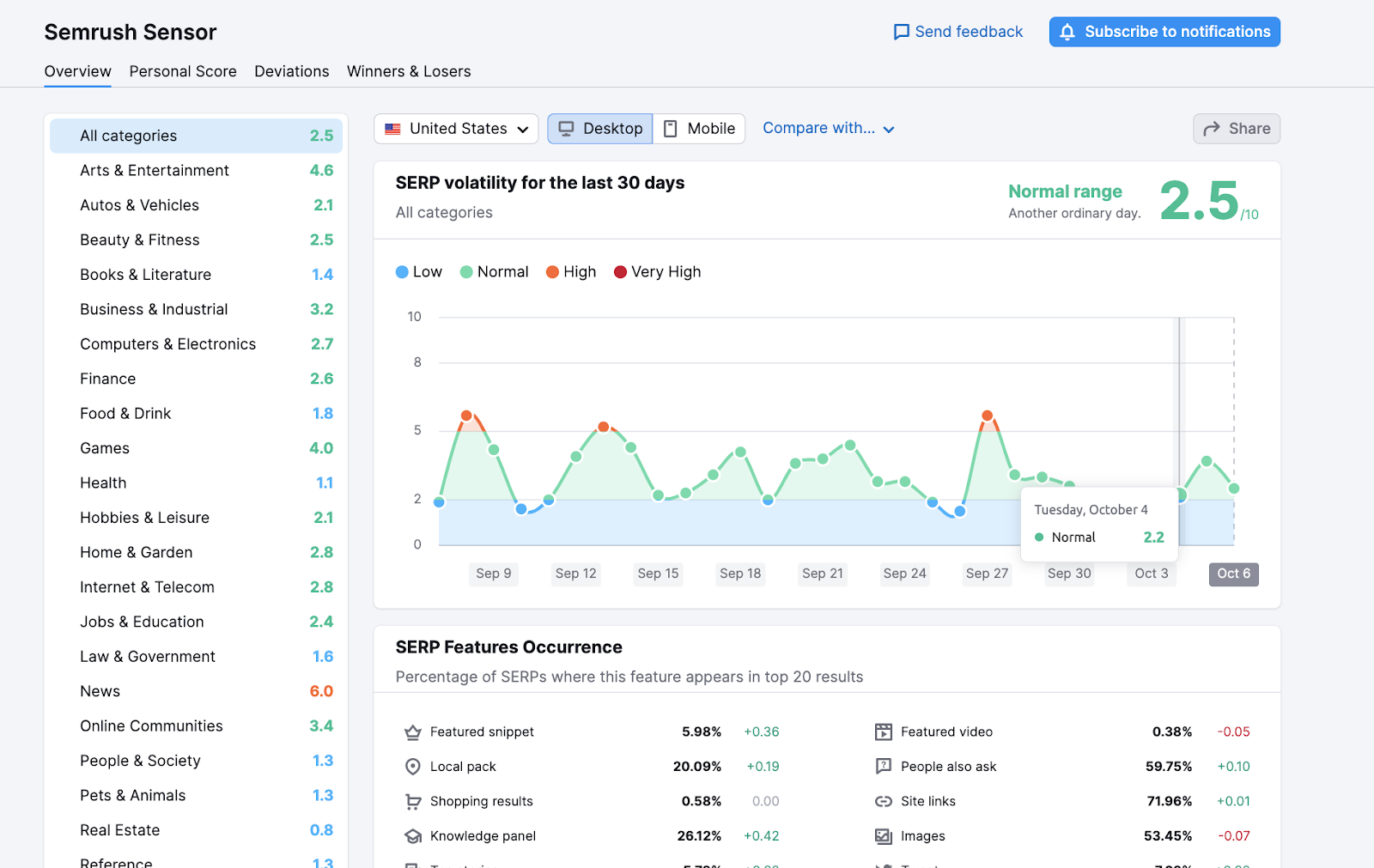Open the United States country dropdown

click(x=456, y=129)
